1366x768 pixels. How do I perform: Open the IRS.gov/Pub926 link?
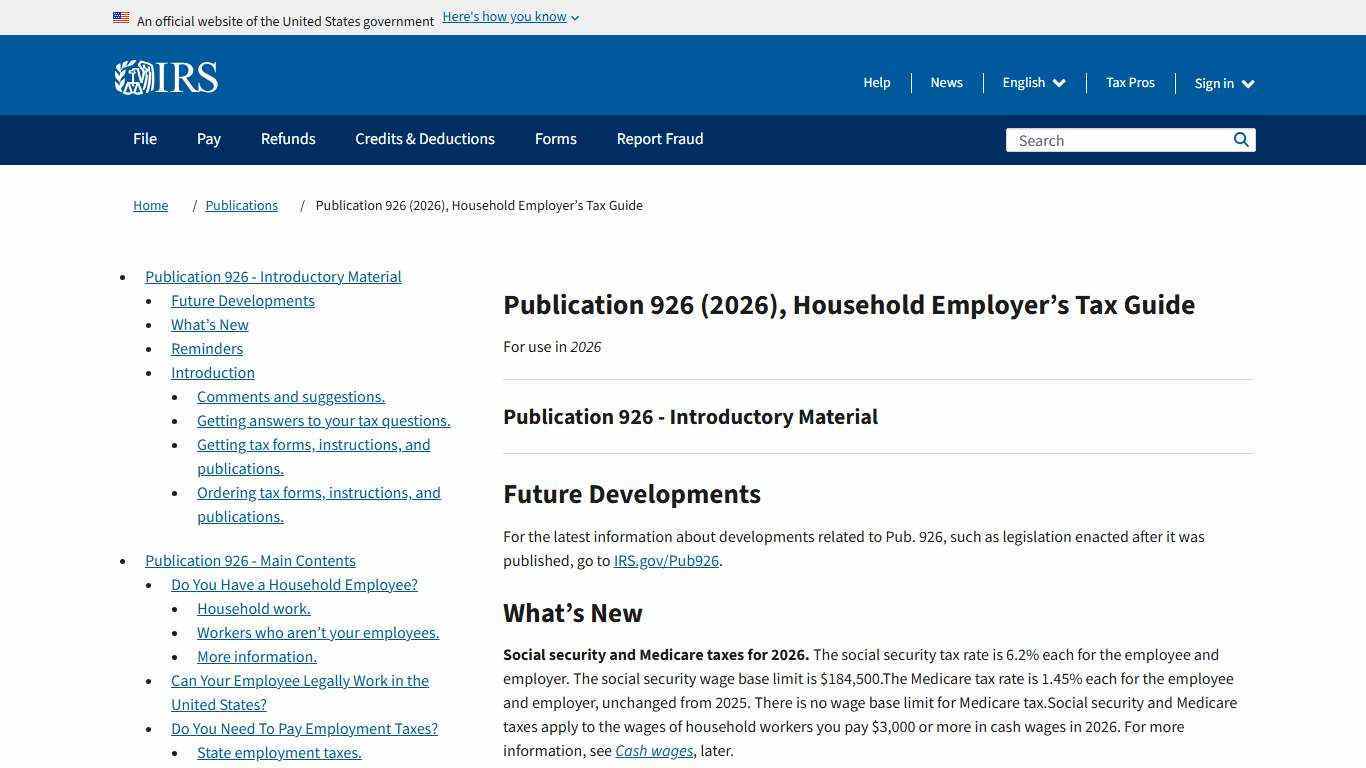(665, 560)
